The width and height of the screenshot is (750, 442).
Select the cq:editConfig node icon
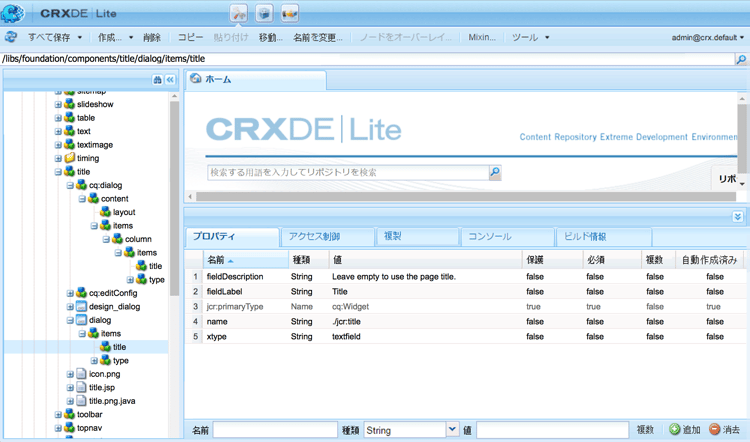coord(82,293)
